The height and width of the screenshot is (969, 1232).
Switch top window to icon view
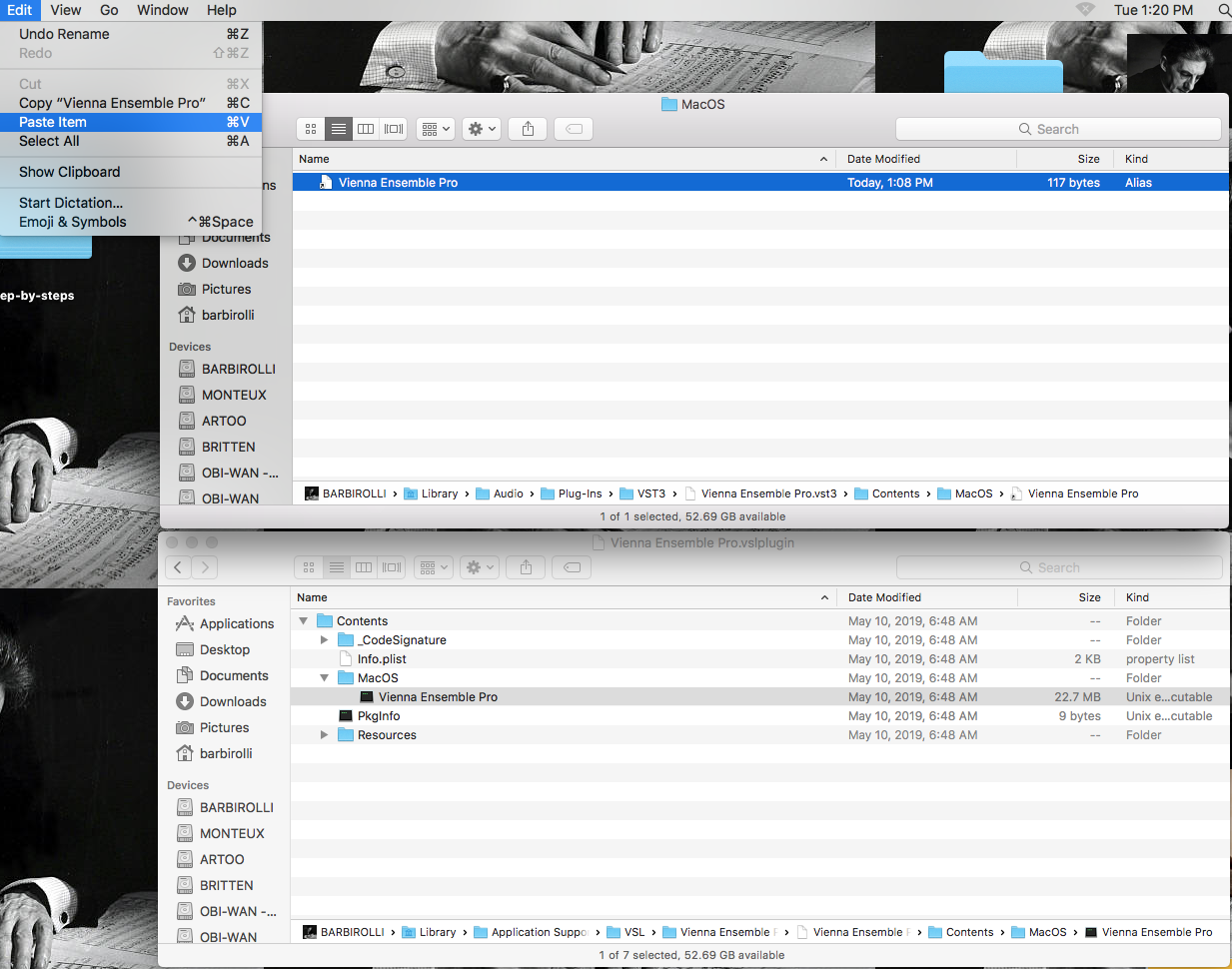(311, 129)
